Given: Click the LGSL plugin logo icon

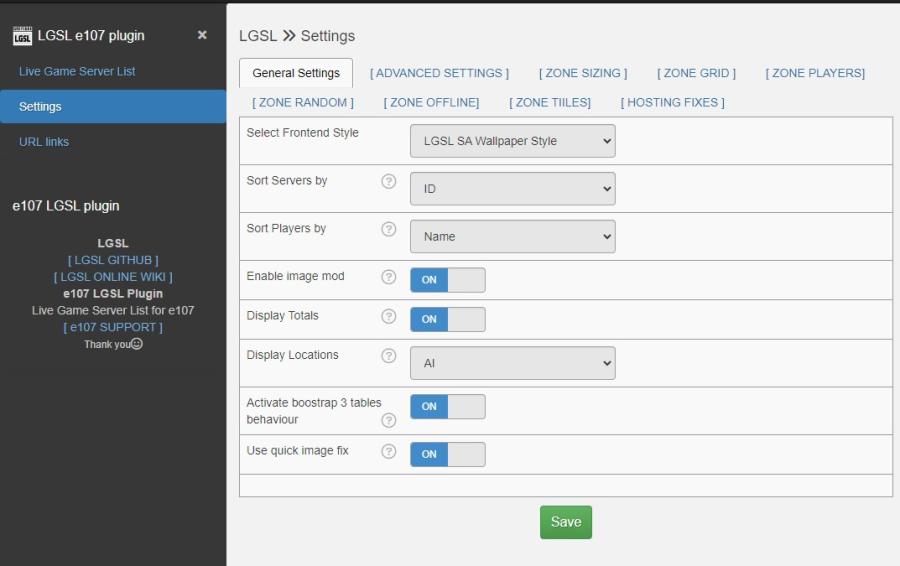Looking at the screenshot, I should coord(22,36).
